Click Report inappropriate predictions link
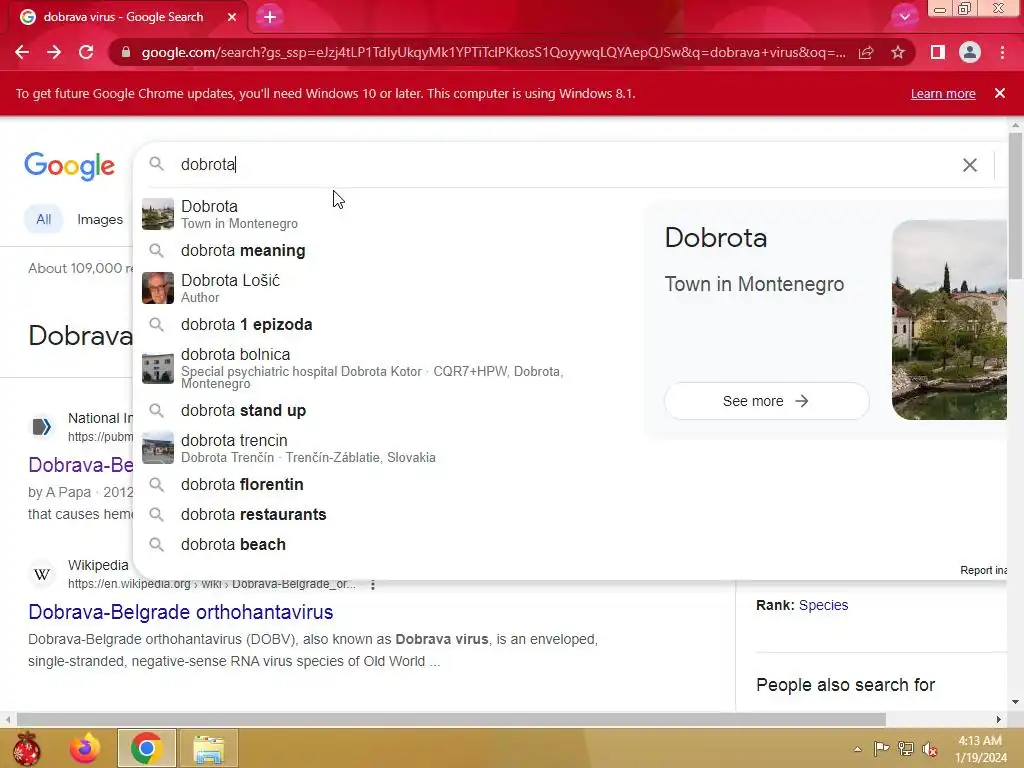This screenshot has height=768, width=1024. [983, 570]
